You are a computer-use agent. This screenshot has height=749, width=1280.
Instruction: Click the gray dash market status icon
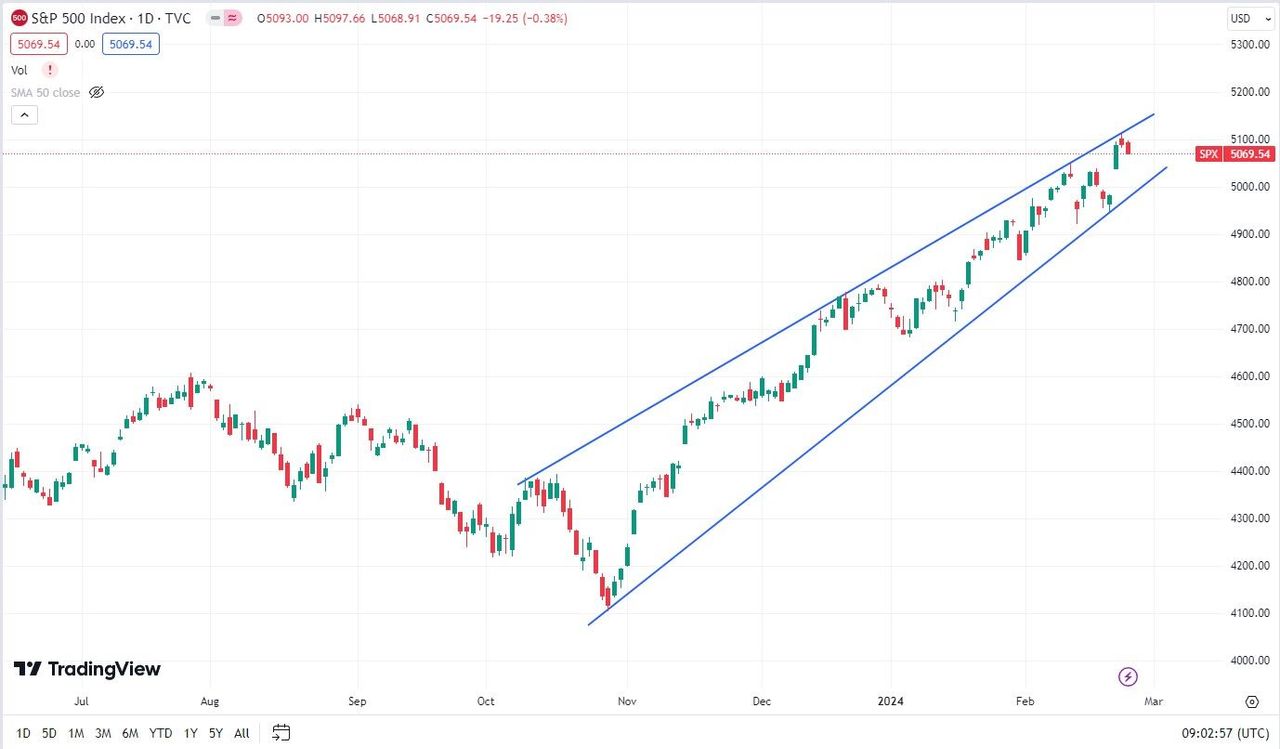215,18
